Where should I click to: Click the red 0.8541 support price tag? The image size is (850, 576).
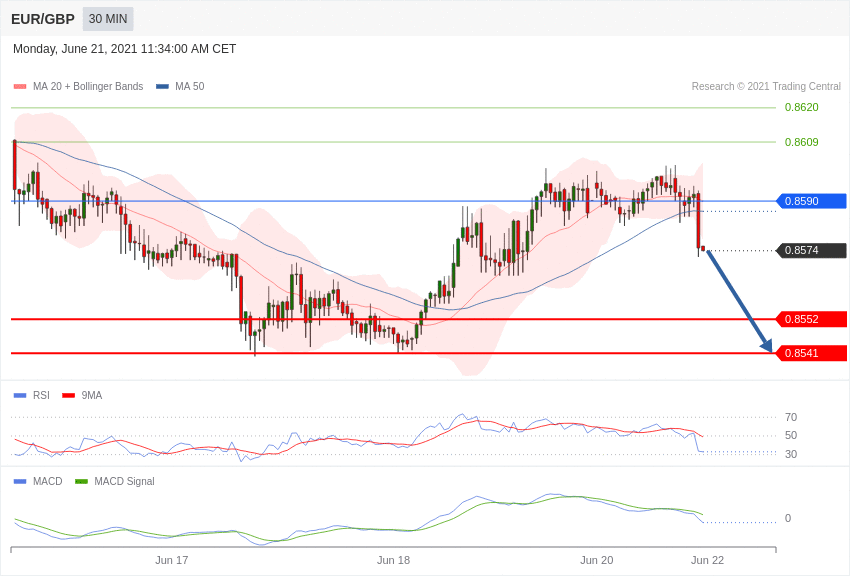(x=812, y=353)
